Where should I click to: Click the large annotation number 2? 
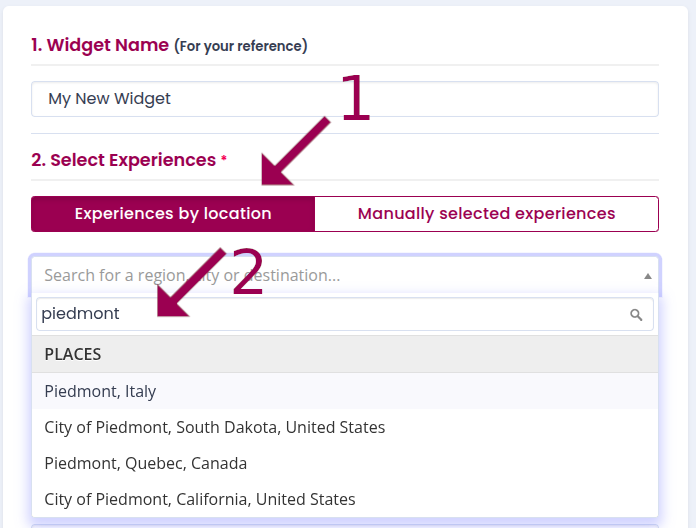[x=249, y=272]
